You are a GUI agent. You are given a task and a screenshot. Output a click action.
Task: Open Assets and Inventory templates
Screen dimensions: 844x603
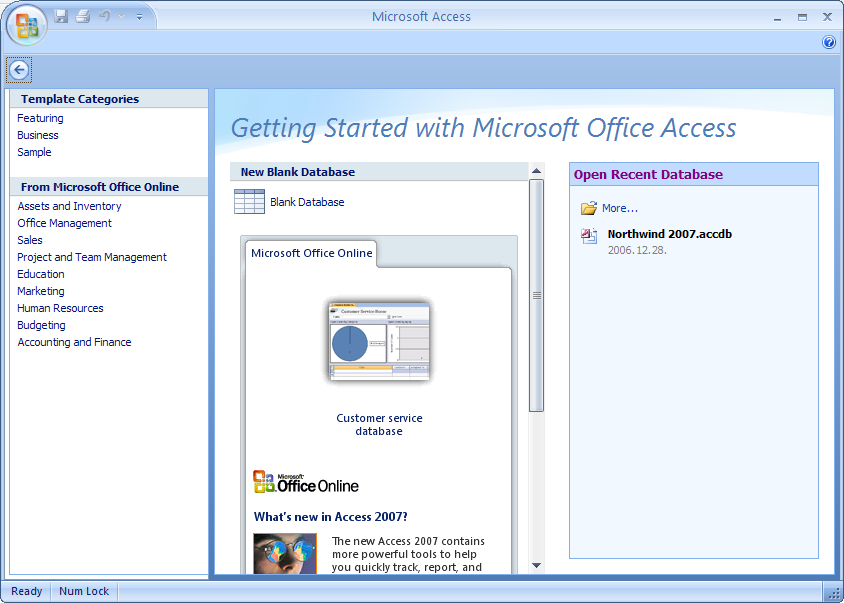click(x=69, y=206)
